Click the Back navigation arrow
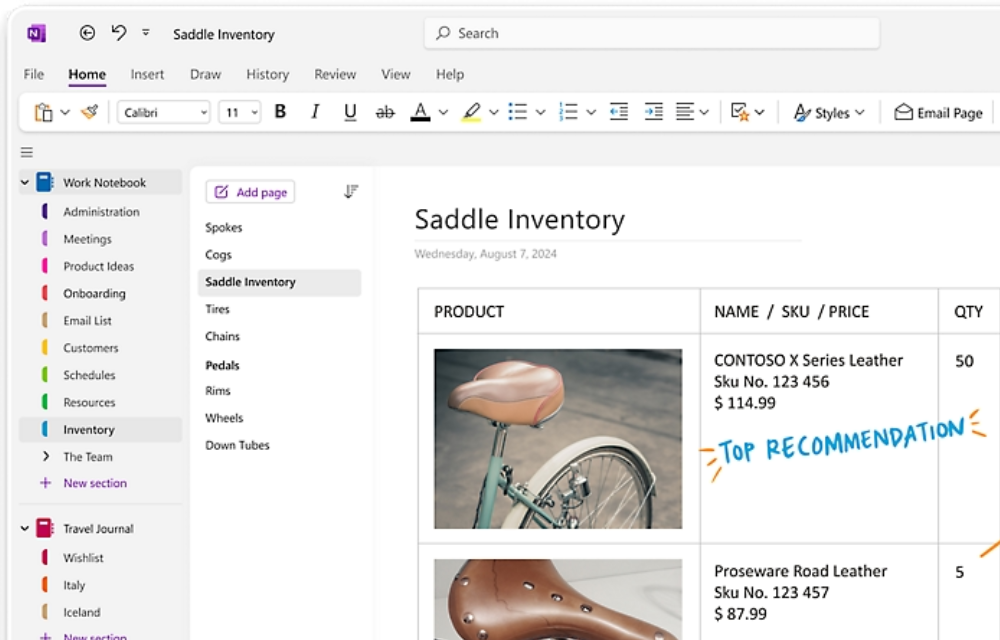Image resolution: width=1000 pixels, height=640 pixels. [87, 33]
